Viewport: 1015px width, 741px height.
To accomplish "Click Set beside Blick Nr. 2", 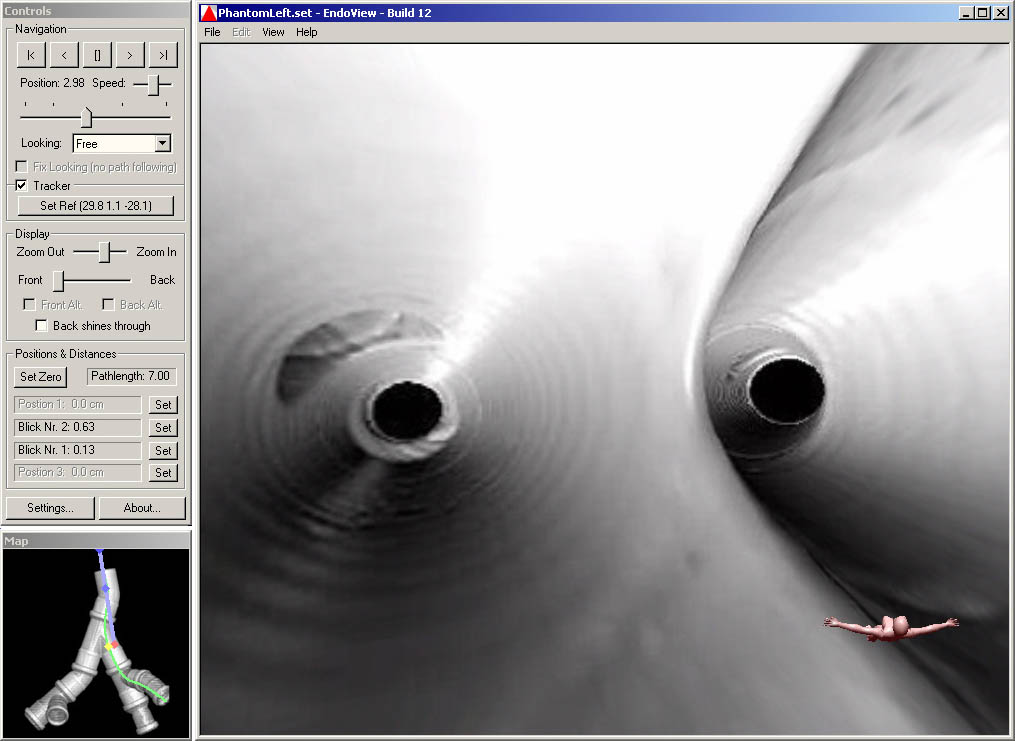I will pos(163,428).
